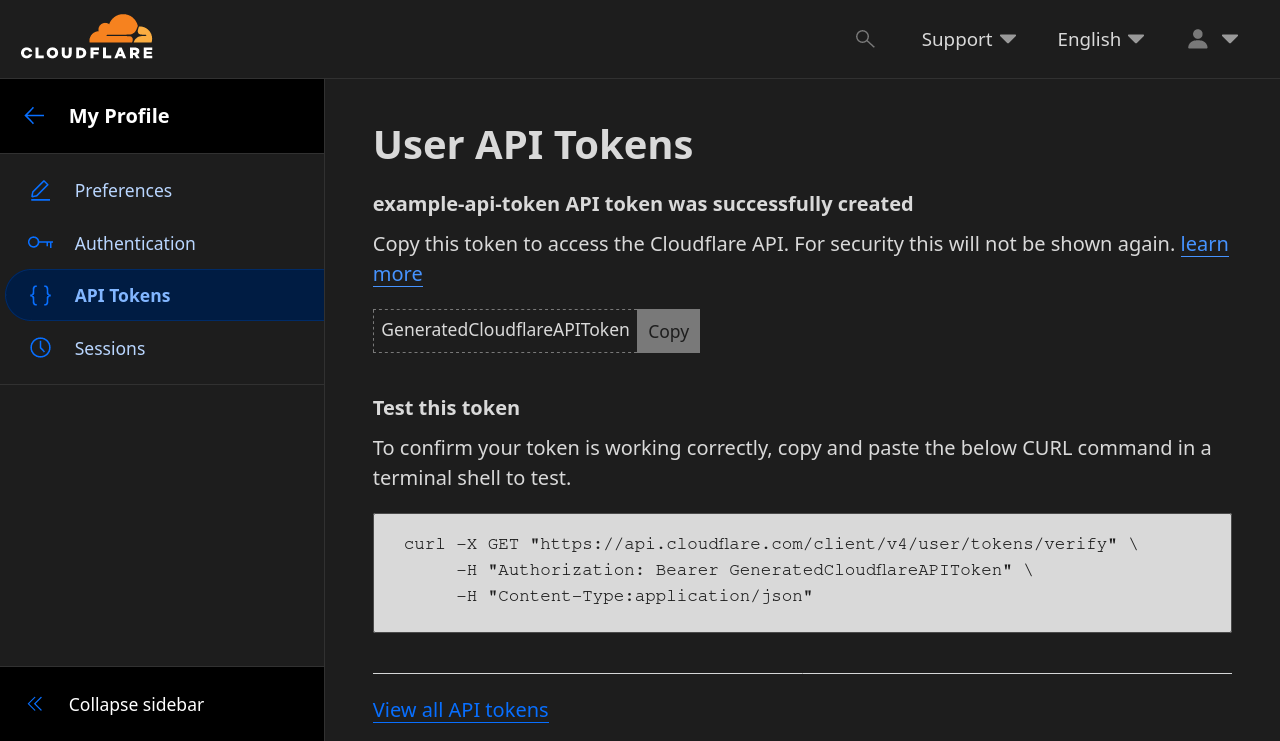Select the Sessions clock icon
Image resolution: width=1280 pixels, height=741 pixels.
[40, 347]
